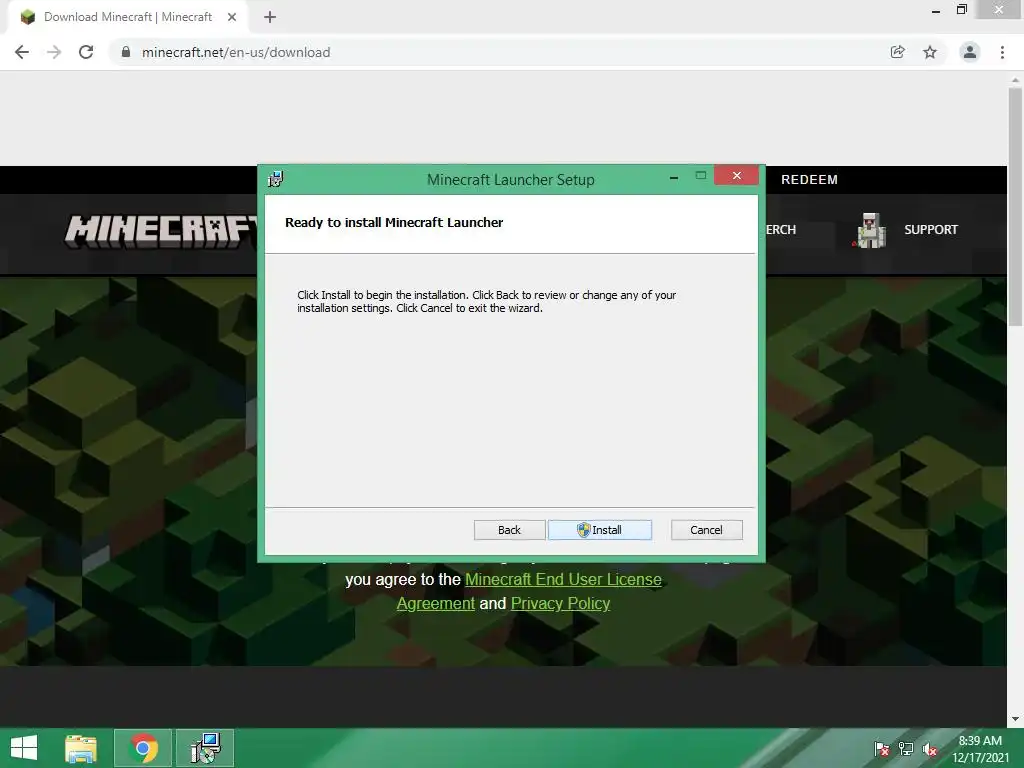Click the installer icon in dialog title bar
This screenshot has width=1024, height=768.
point(276,179)
